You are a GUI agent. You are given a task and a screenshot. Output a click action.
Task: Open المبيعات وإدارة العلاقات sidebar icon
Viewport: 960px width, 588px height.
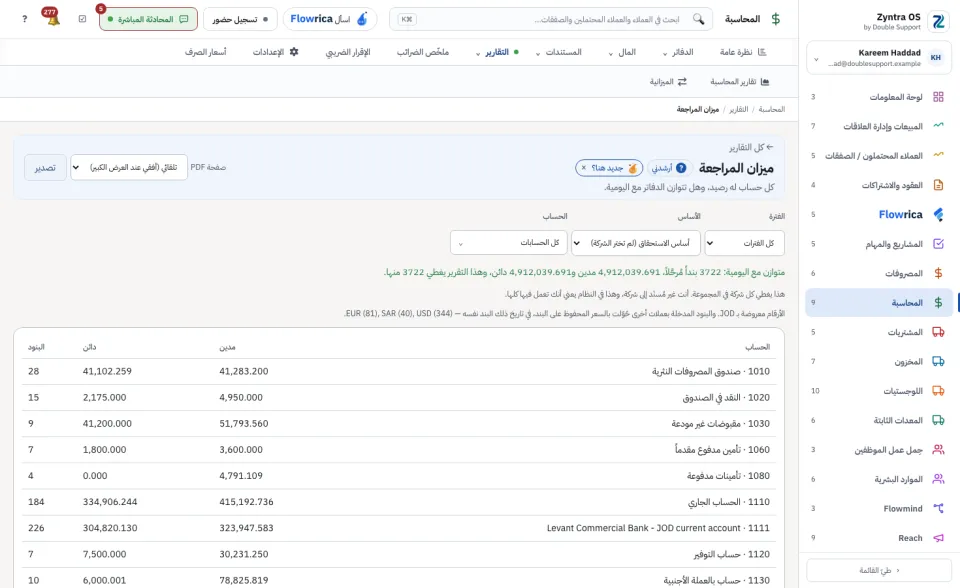coord(938,126)
